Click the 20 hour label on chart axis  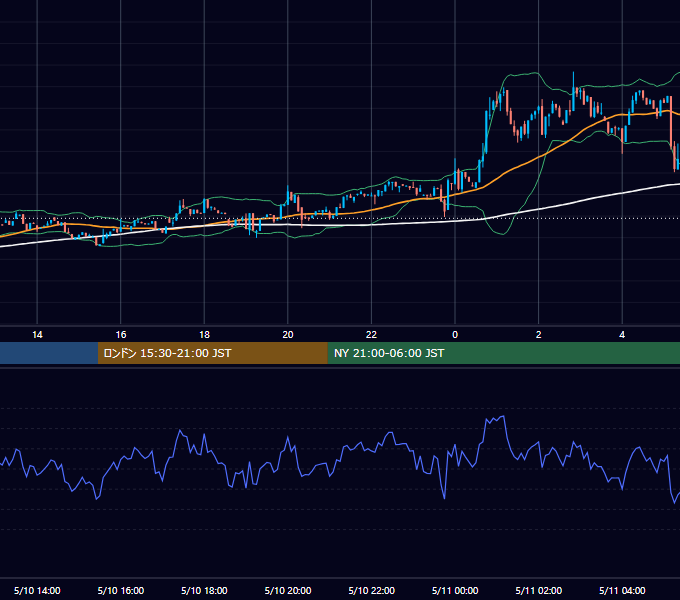point(288,335)
